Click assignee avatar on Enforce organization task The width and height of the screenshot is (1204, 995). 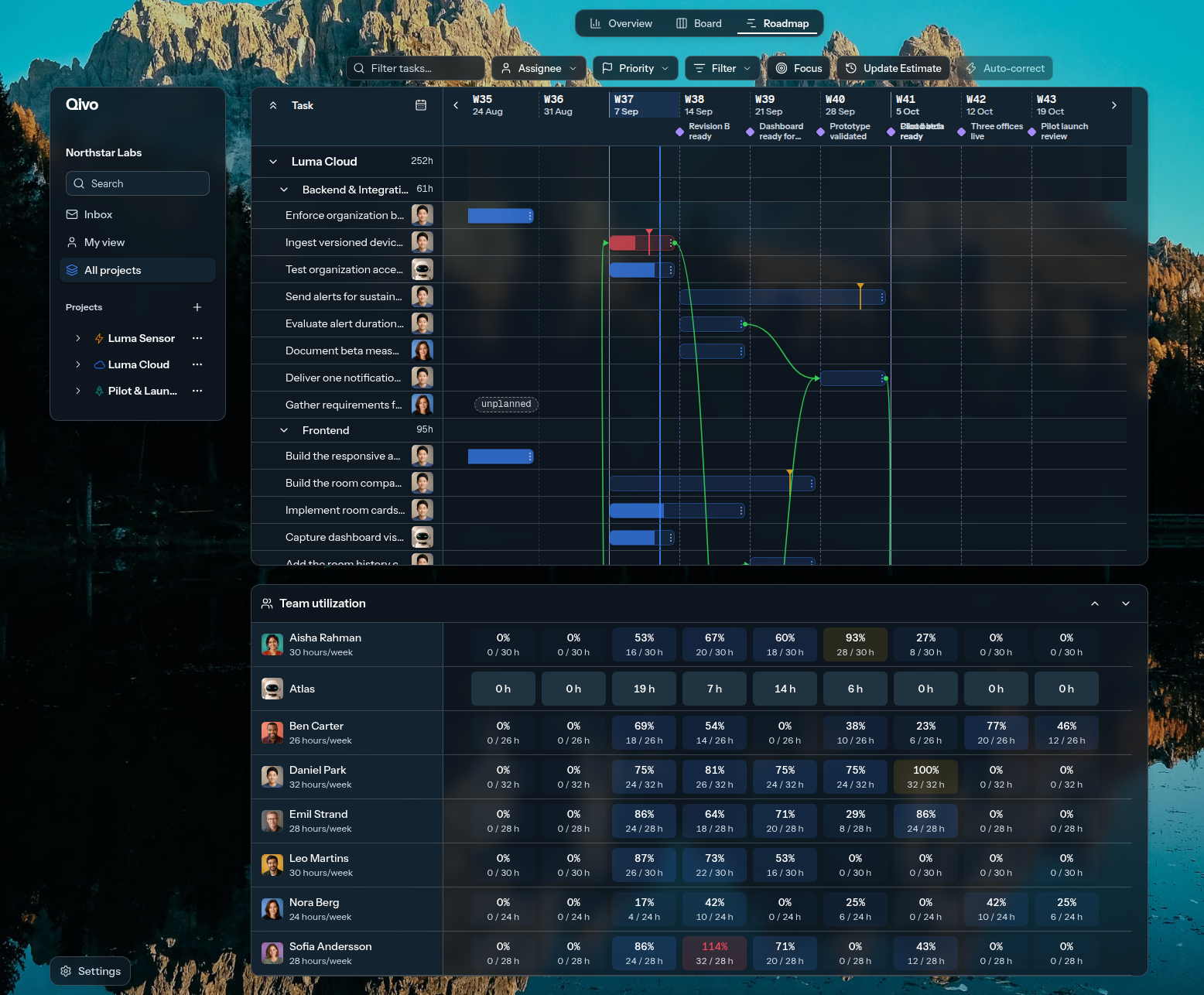[x=422, y=215]
